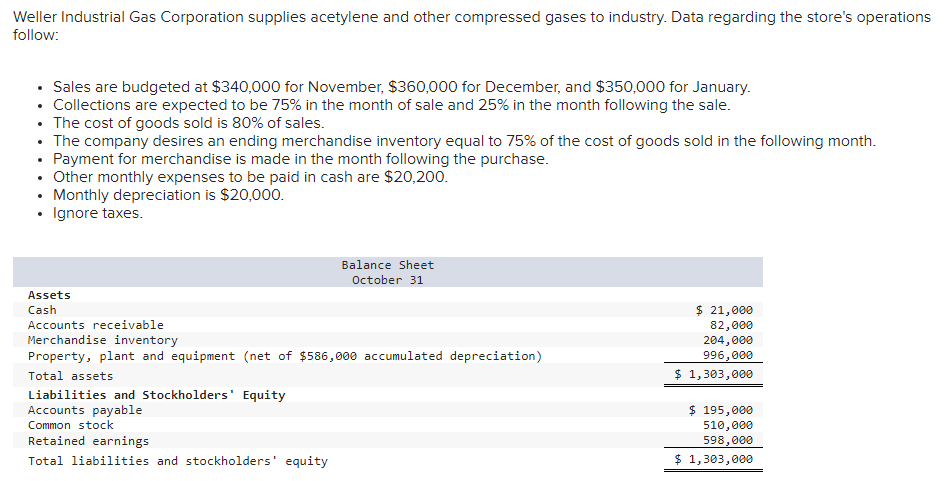Click the Total assets amount $1,303,000
The width and height of the screenshot is (951, 481).
click(714, 375)
